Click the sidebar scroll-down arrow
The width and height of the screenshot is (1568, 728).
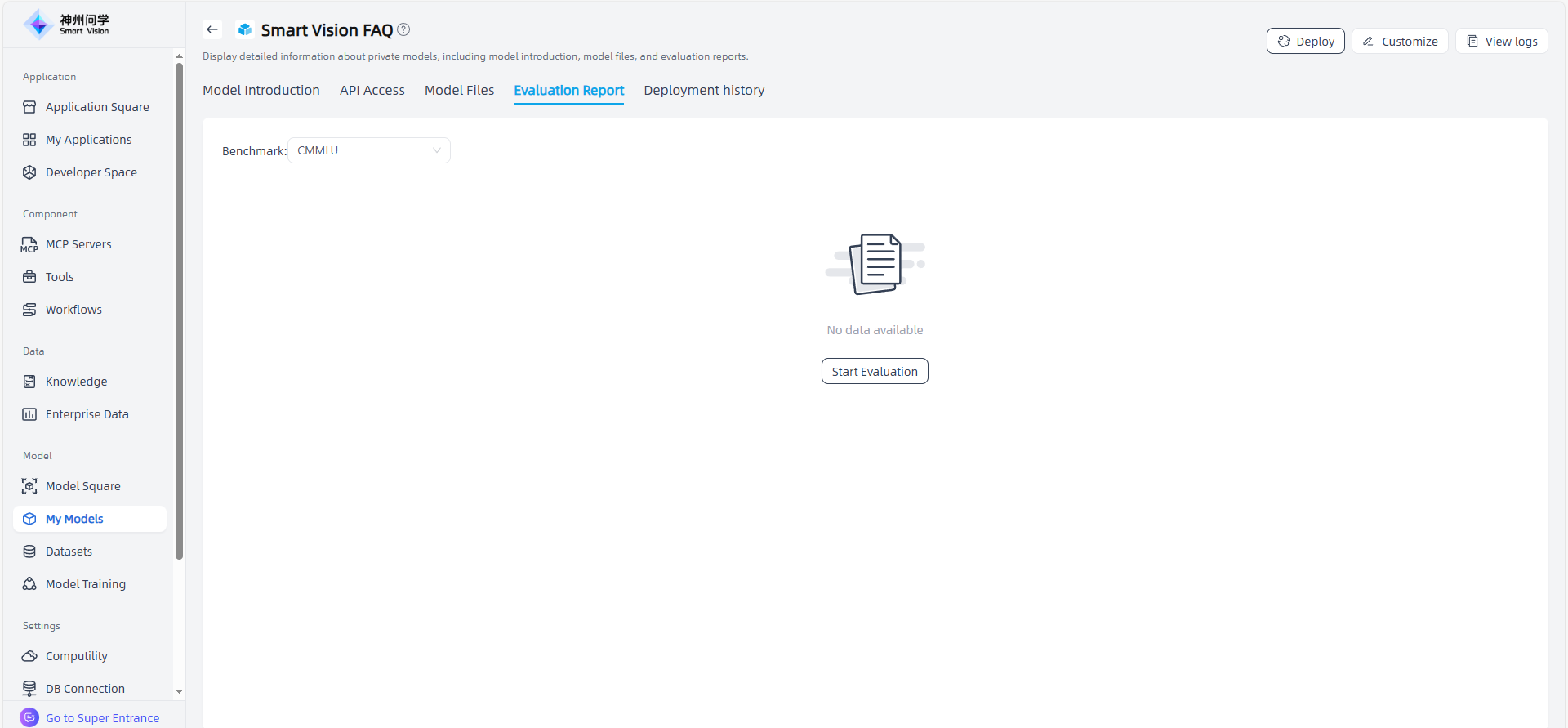coord(180,691)
